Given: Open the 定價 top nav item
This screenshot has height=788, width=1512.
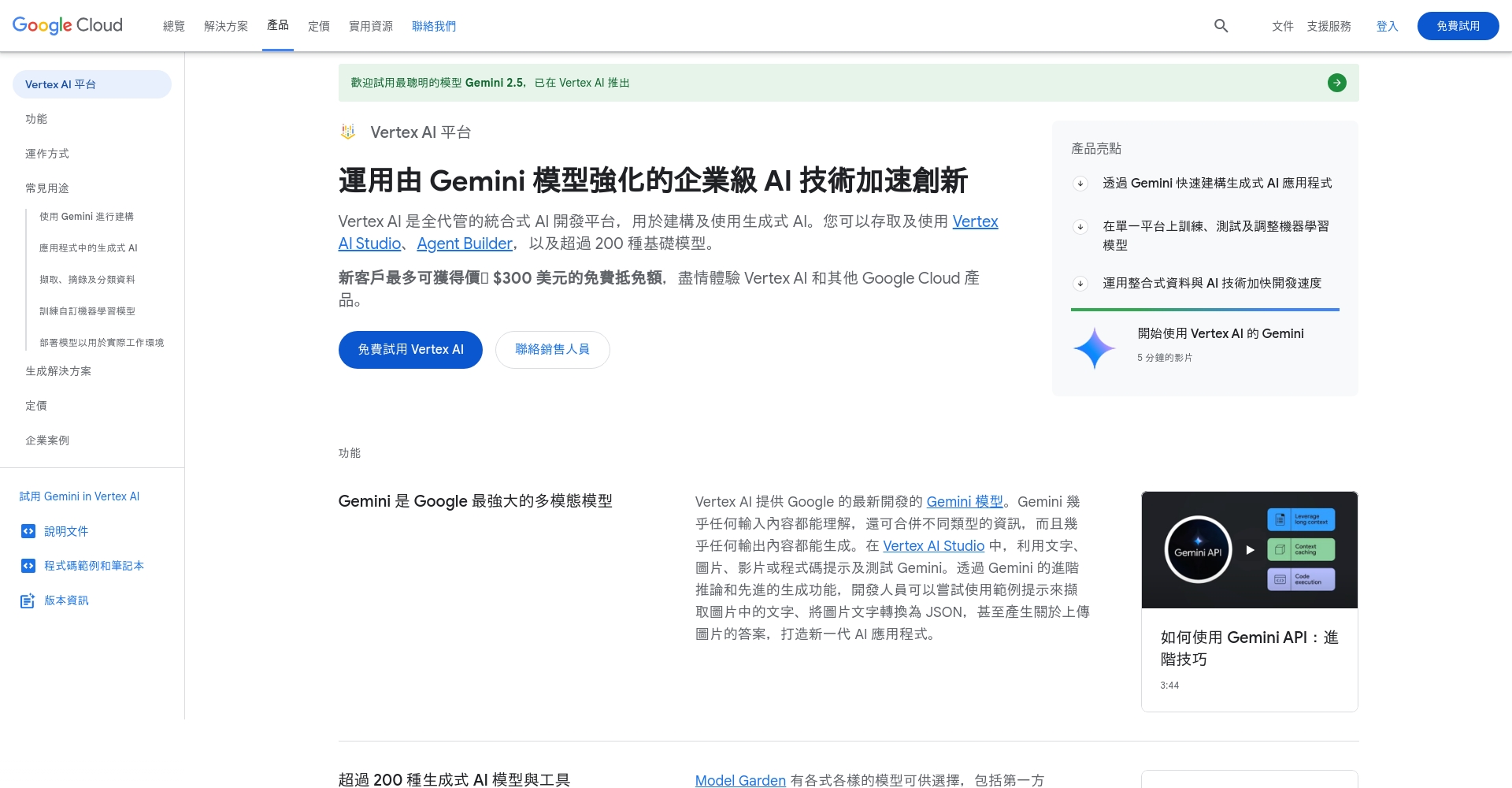Looking at the screenshot, I should 319,26.
